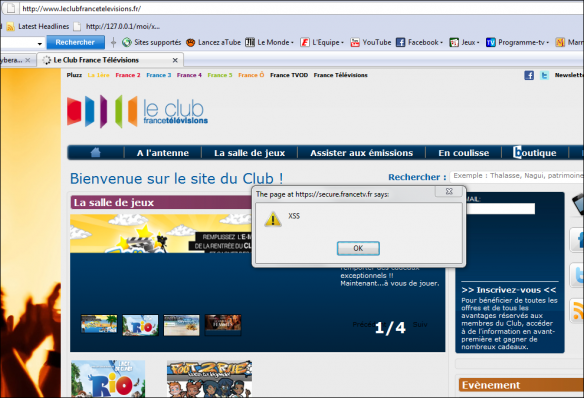This screenshot has width=584, height=398.
Task: Open the Rio game poster
Action: click(x=108, y=379)
